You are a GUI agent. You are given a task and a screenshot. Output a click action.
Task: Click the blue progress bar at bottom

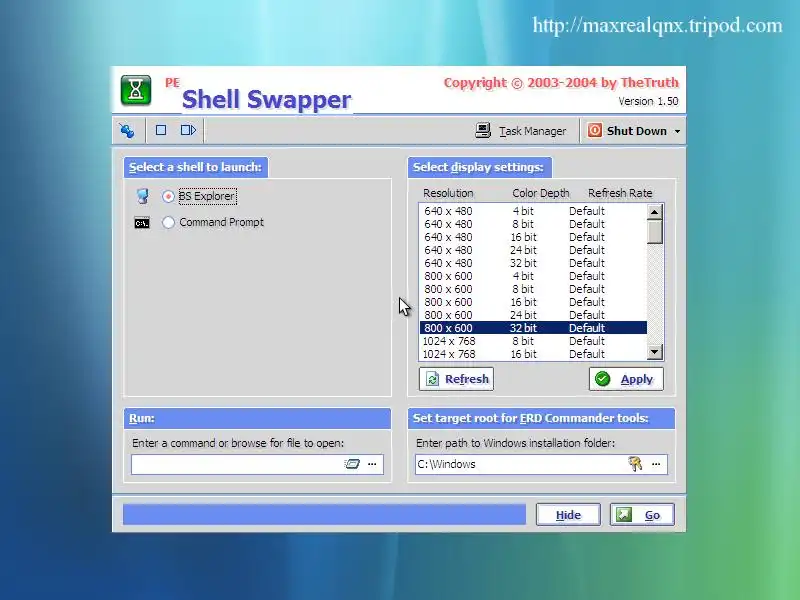point(324,514)
